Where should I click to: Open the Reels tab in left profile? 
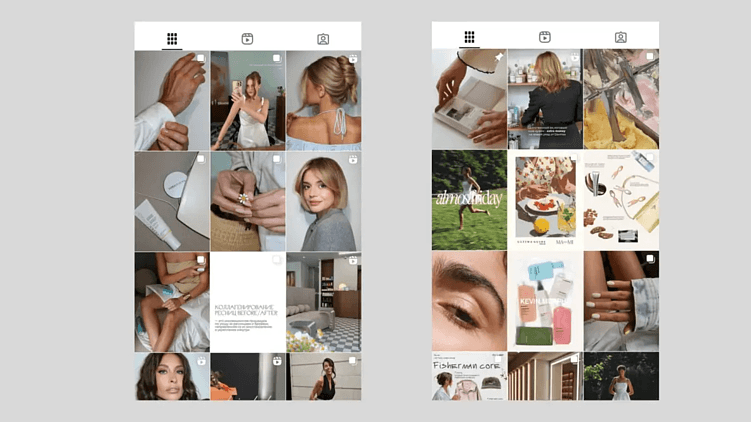247,39
